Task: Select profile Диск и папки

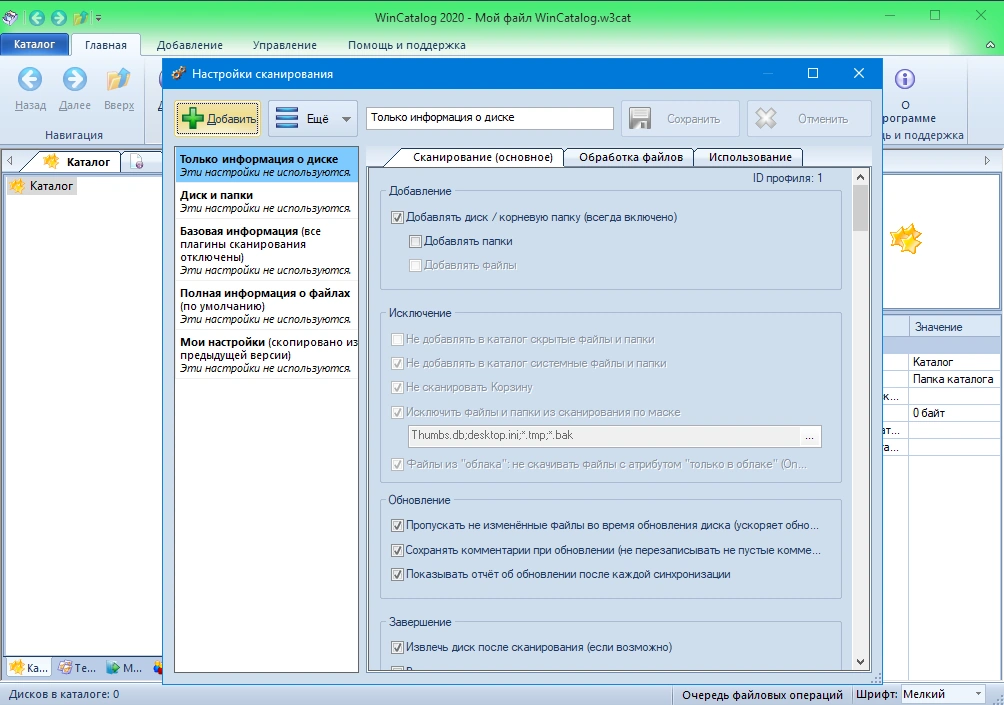Action: tap(266, 201)
